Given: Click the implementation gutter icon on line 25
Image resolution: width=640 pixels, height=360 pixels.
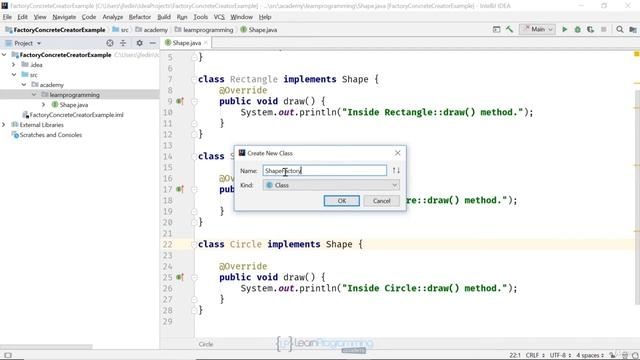Looking at the screenshot, I should pos(180,277).
